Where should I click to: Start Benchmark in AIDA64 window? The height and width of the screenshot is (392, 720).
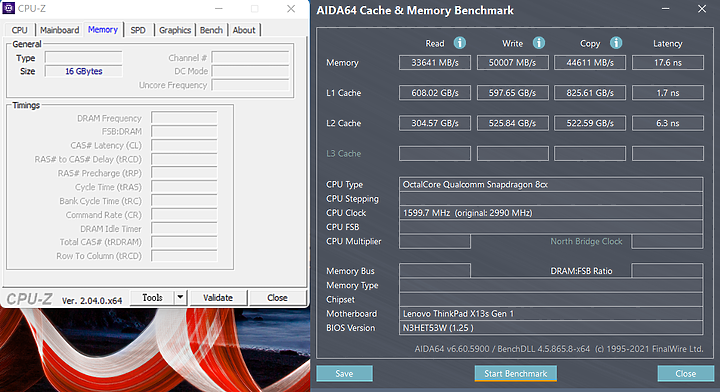pos(516,374)
